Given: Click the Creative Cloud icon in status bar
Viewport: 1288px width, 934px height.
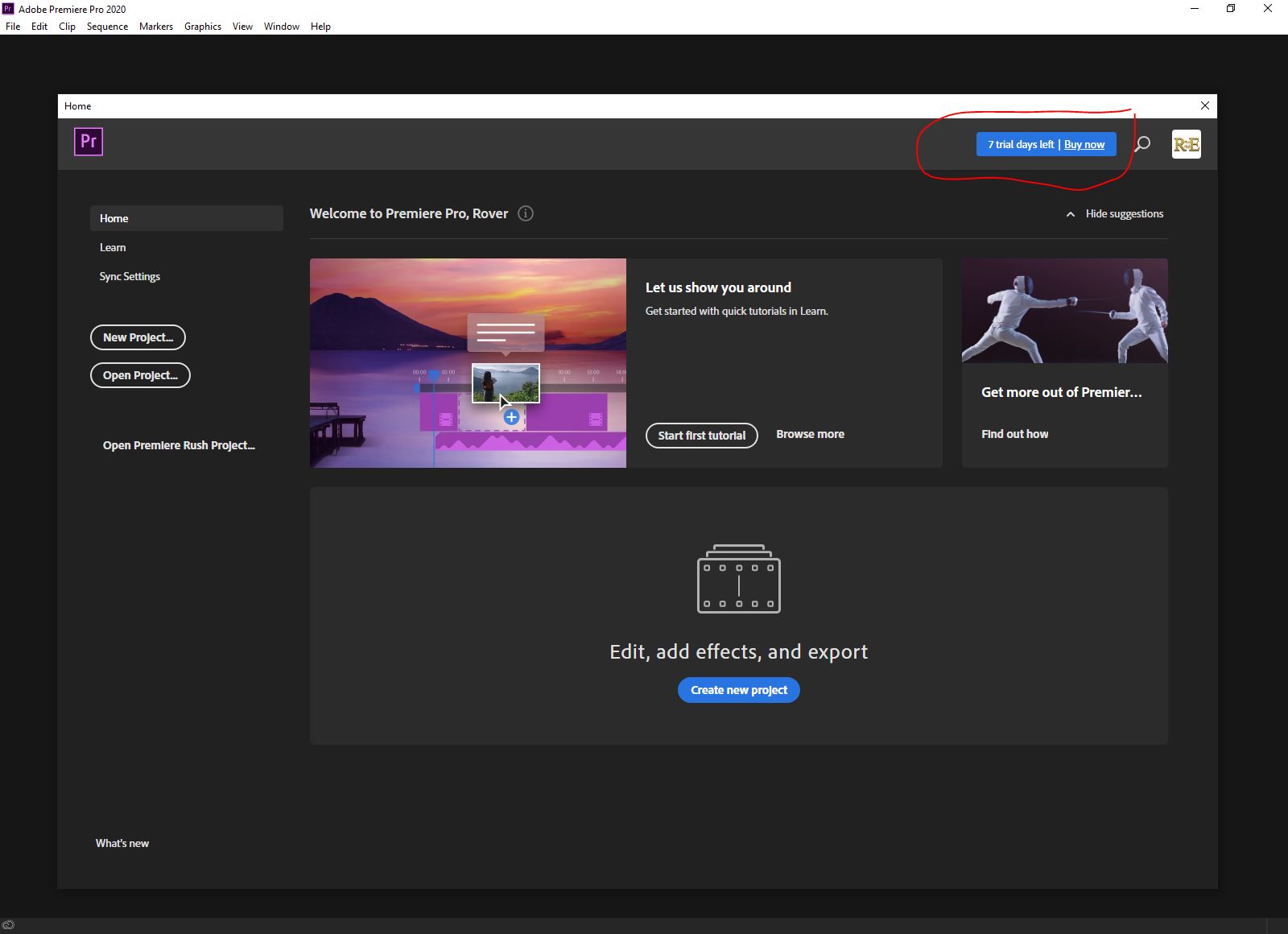Looking at the screenshot, I should [8, 926].
